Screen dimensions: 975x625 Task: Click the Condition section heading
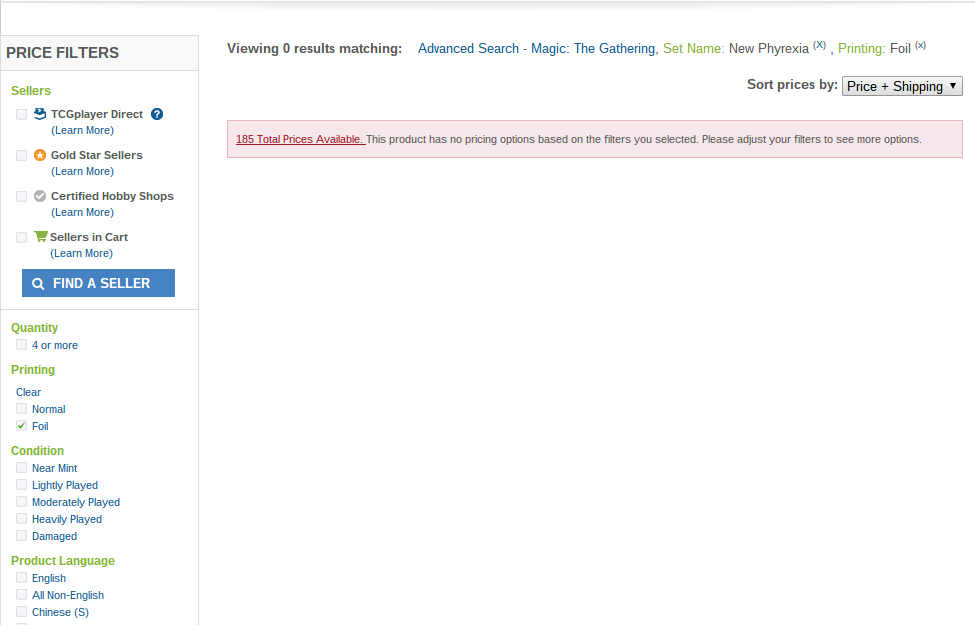[x=37, y=450]
